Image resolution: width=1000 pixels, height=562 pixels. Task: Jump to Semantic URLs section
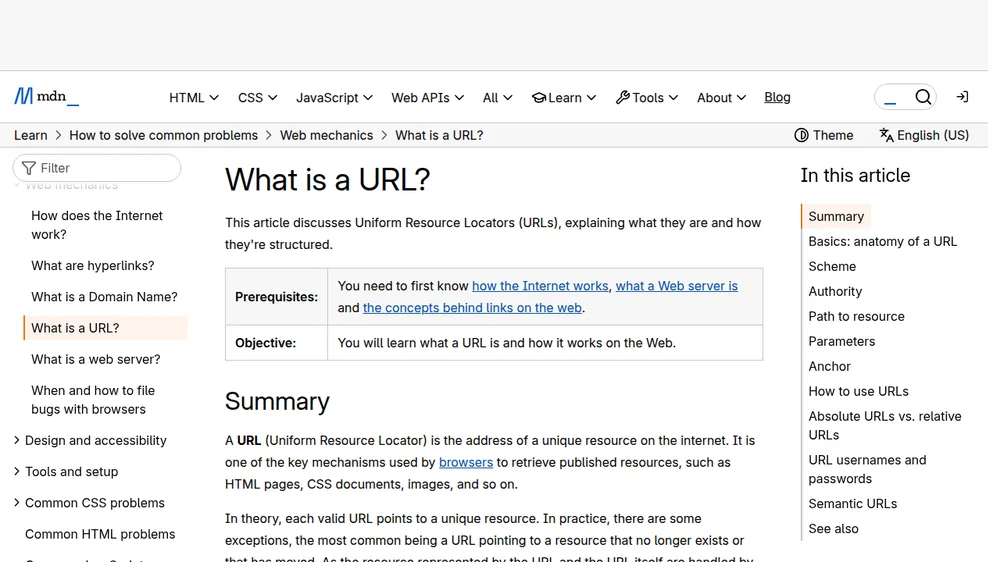pyautogui.click(x=852, y=503)
